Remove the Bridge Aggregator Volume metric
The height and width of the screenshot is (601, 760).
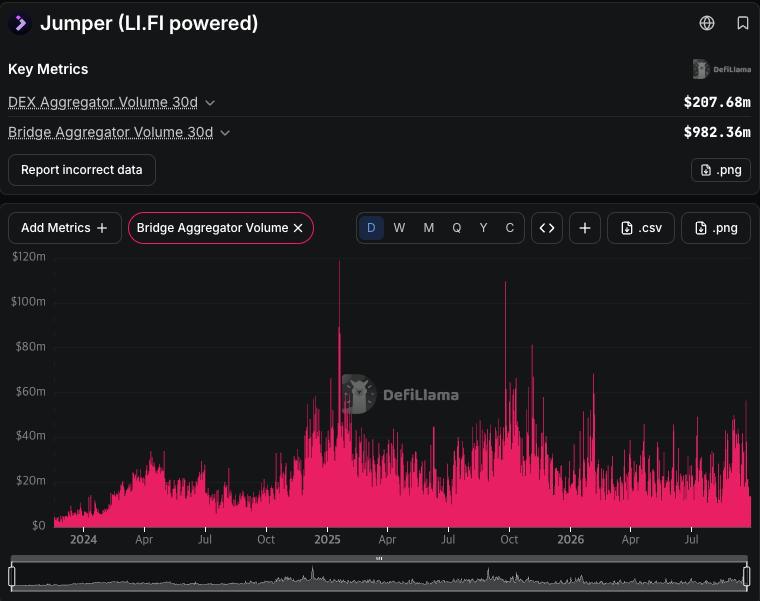click(298, 228)
